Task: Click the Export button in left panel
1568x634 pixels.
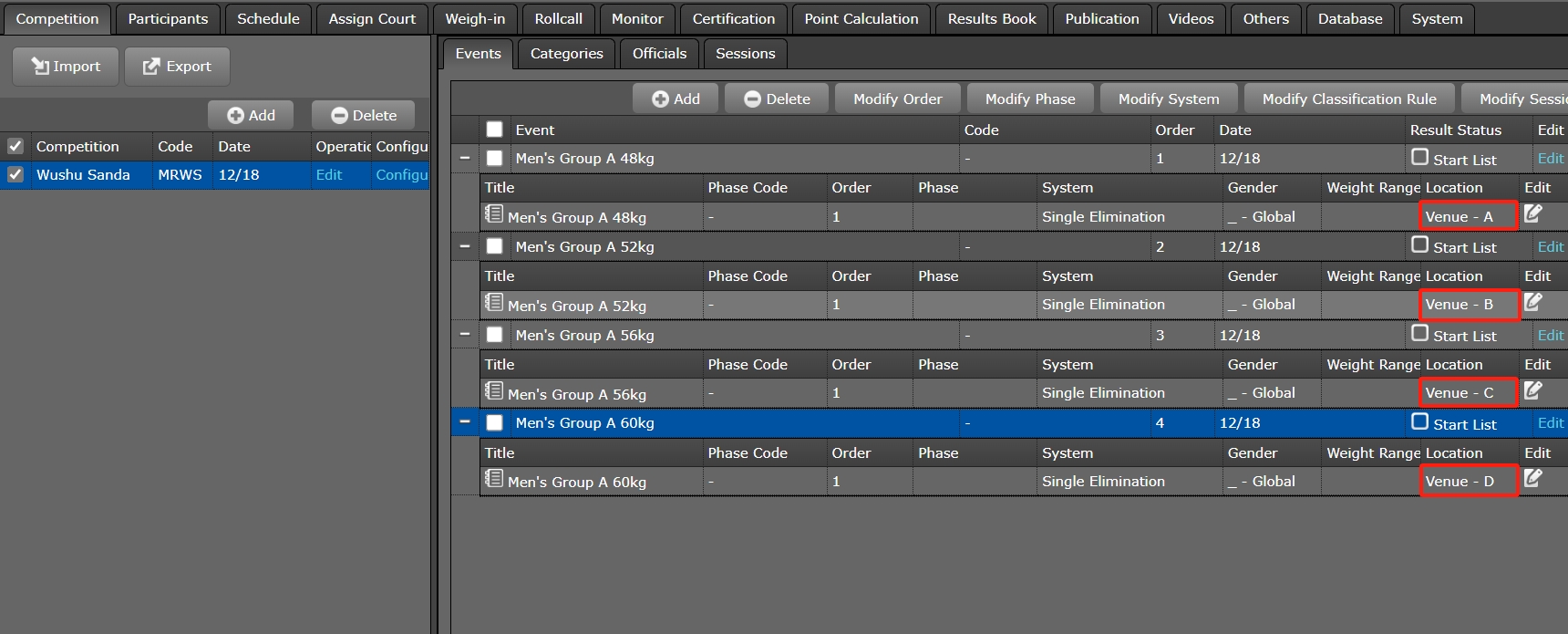Action: pyautogui.click(x=177, y=67)
